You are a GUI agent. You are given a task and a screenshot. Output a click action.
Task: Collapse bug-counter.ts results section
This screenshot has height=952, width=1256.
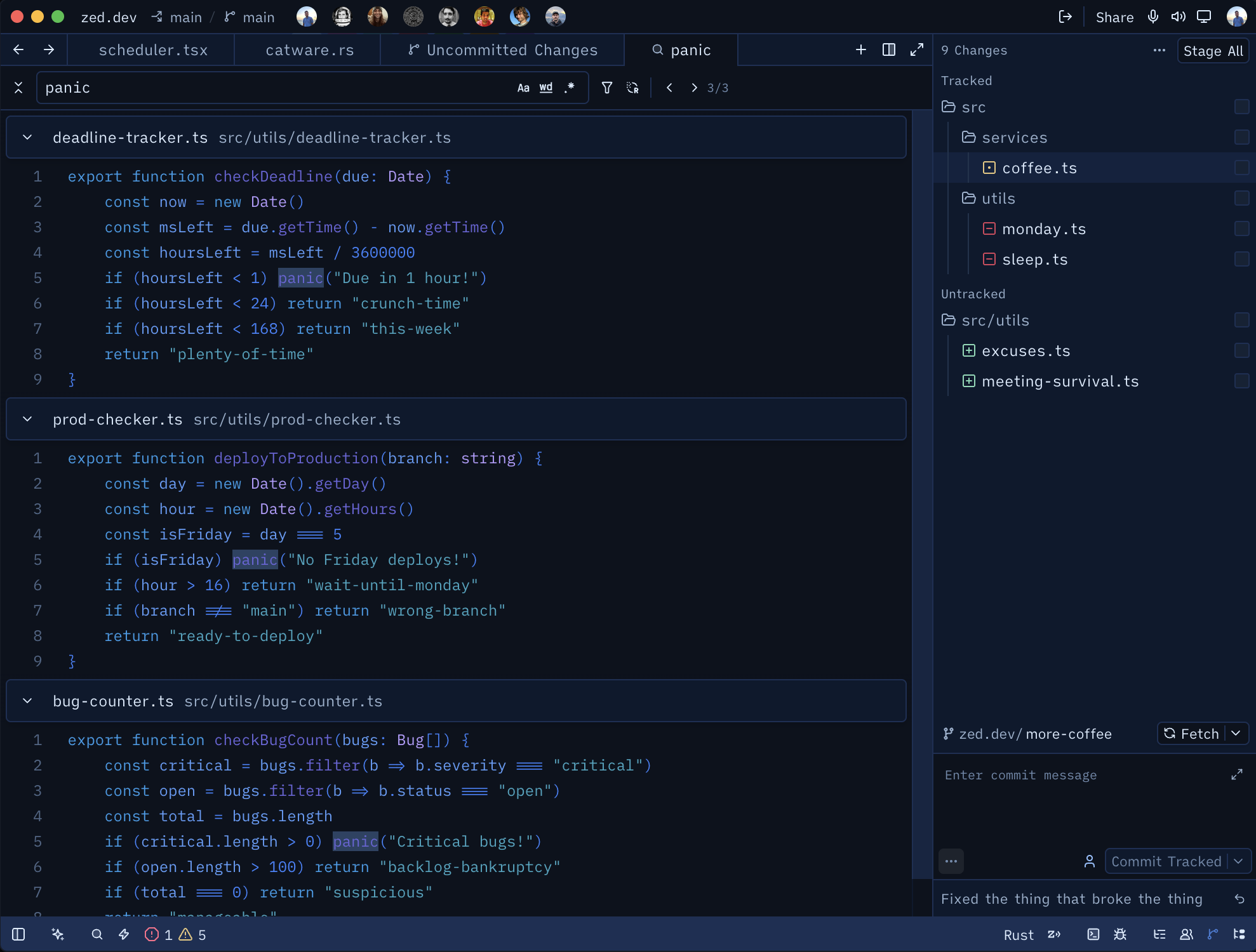(x=27, y=701)
